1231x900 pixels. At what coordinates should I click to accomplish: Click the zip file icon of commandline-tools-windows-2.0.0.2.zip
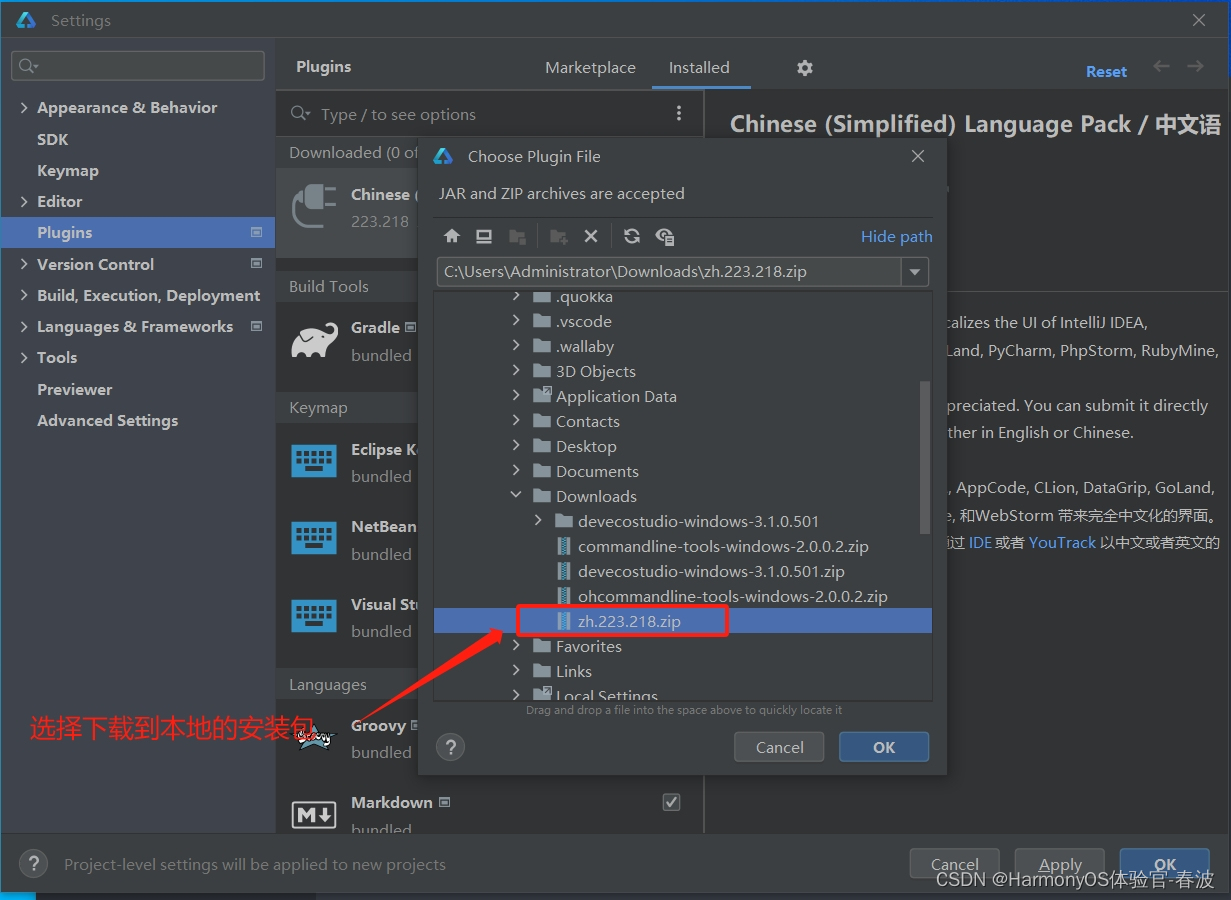564,547
